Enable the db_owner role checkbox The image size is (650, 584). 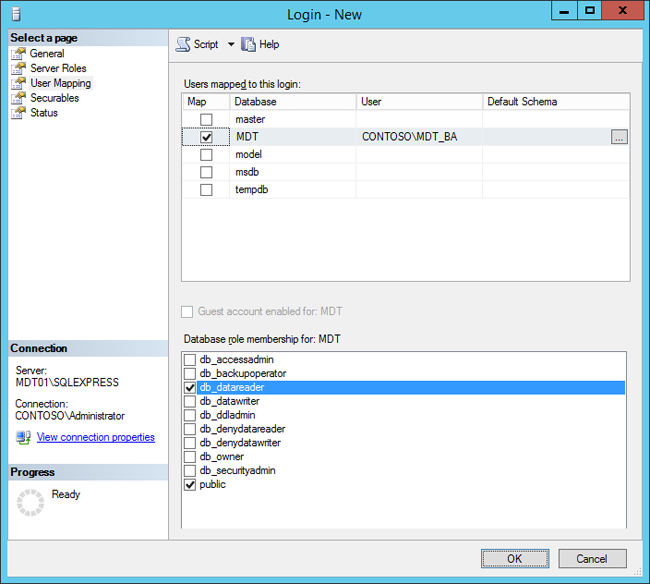pos(190,457)
